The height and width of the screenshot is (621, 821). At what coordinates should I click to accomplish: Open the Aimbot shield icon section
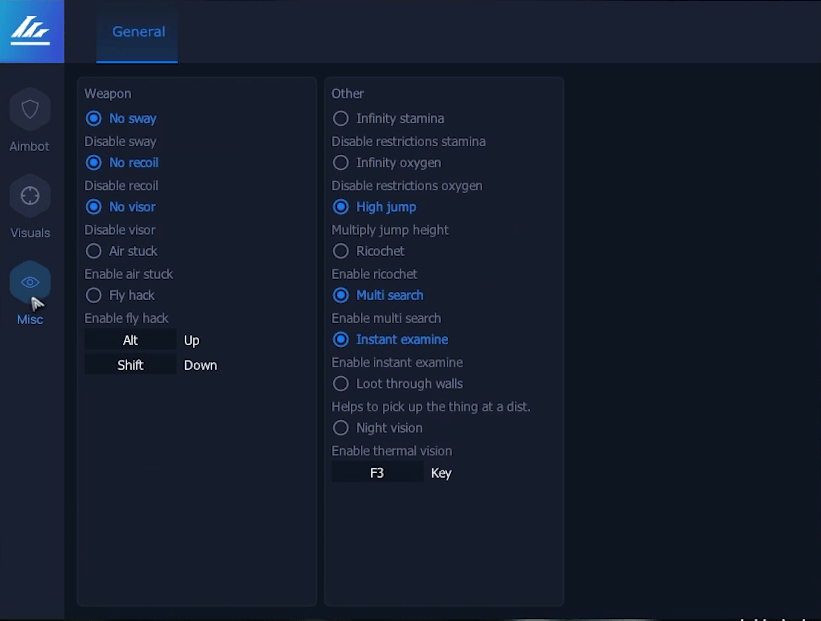[x=30, y=109]
